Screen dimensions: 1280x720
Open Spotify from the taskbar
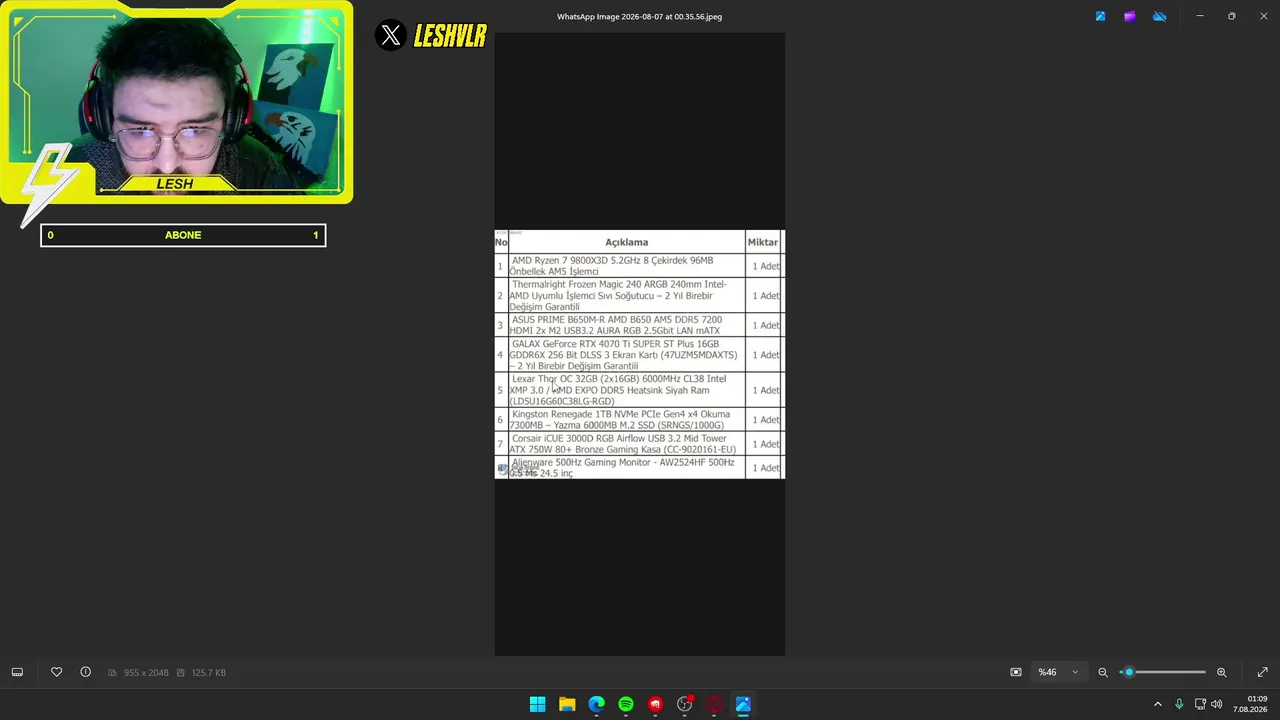click(626, 704)
